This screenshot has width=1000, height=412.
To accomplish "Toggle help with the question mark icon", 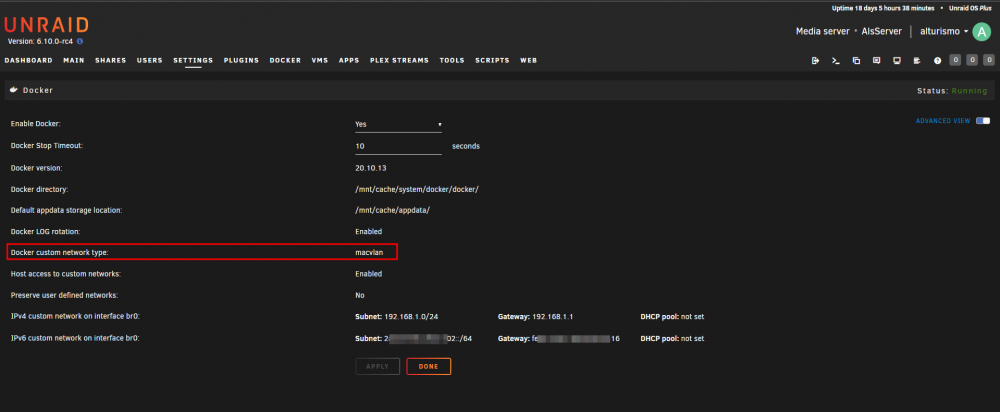I will coord(938,61).
